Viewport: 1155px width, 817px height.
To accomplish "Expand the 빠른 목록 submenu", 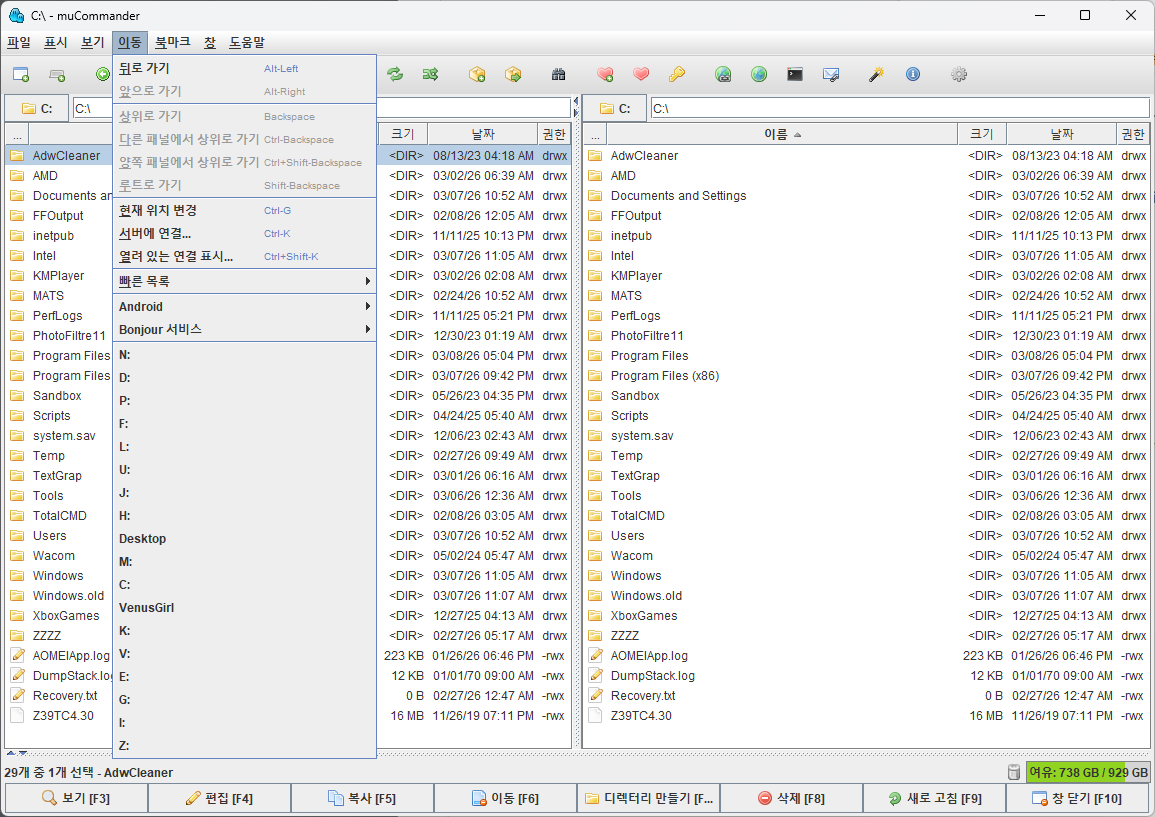I will coord(245,281).
